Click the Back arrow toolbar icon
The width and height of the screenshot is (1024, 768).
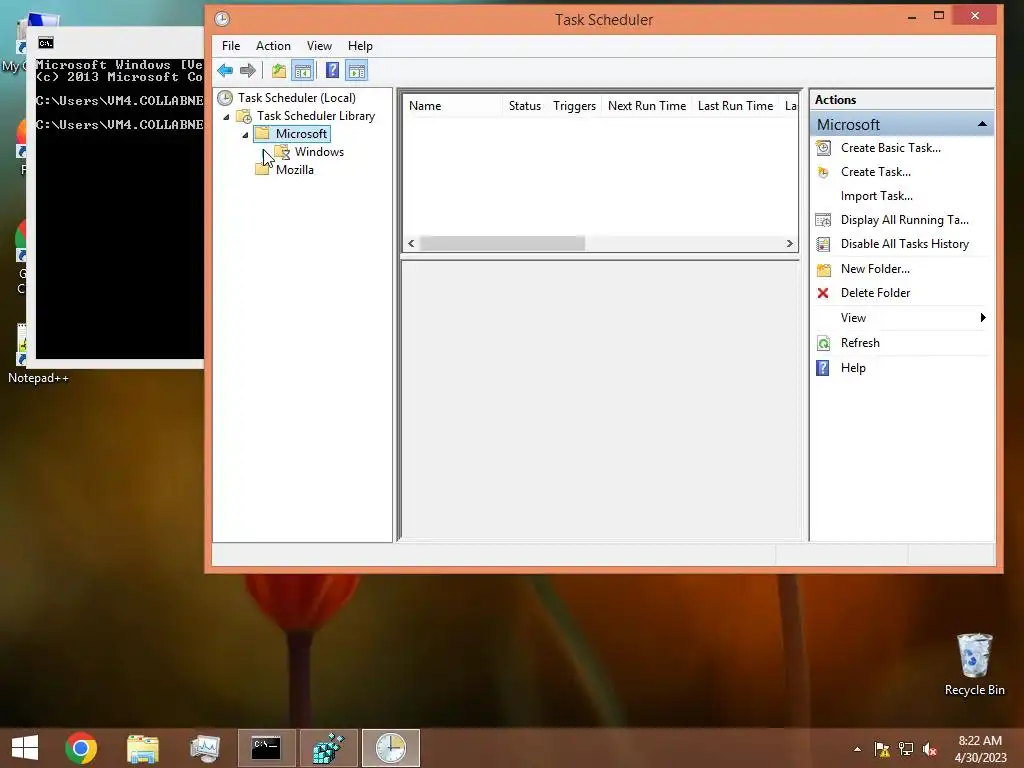225,71
